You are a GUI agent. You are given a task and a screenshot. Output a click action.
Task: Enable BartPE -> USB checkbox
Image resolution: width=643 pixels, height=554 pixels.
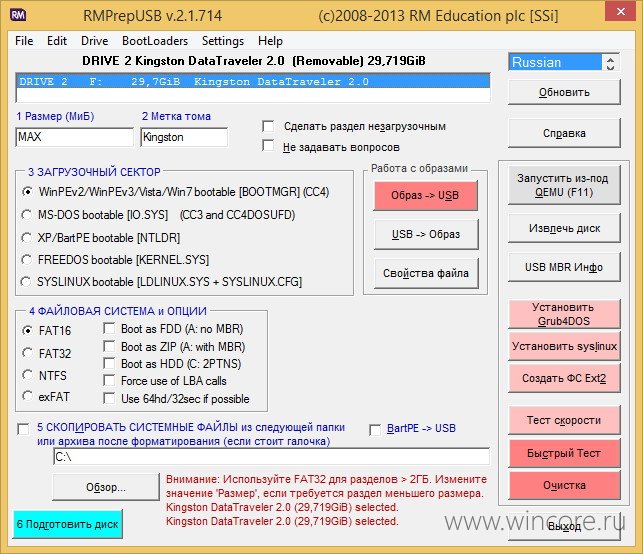[375, 430]
